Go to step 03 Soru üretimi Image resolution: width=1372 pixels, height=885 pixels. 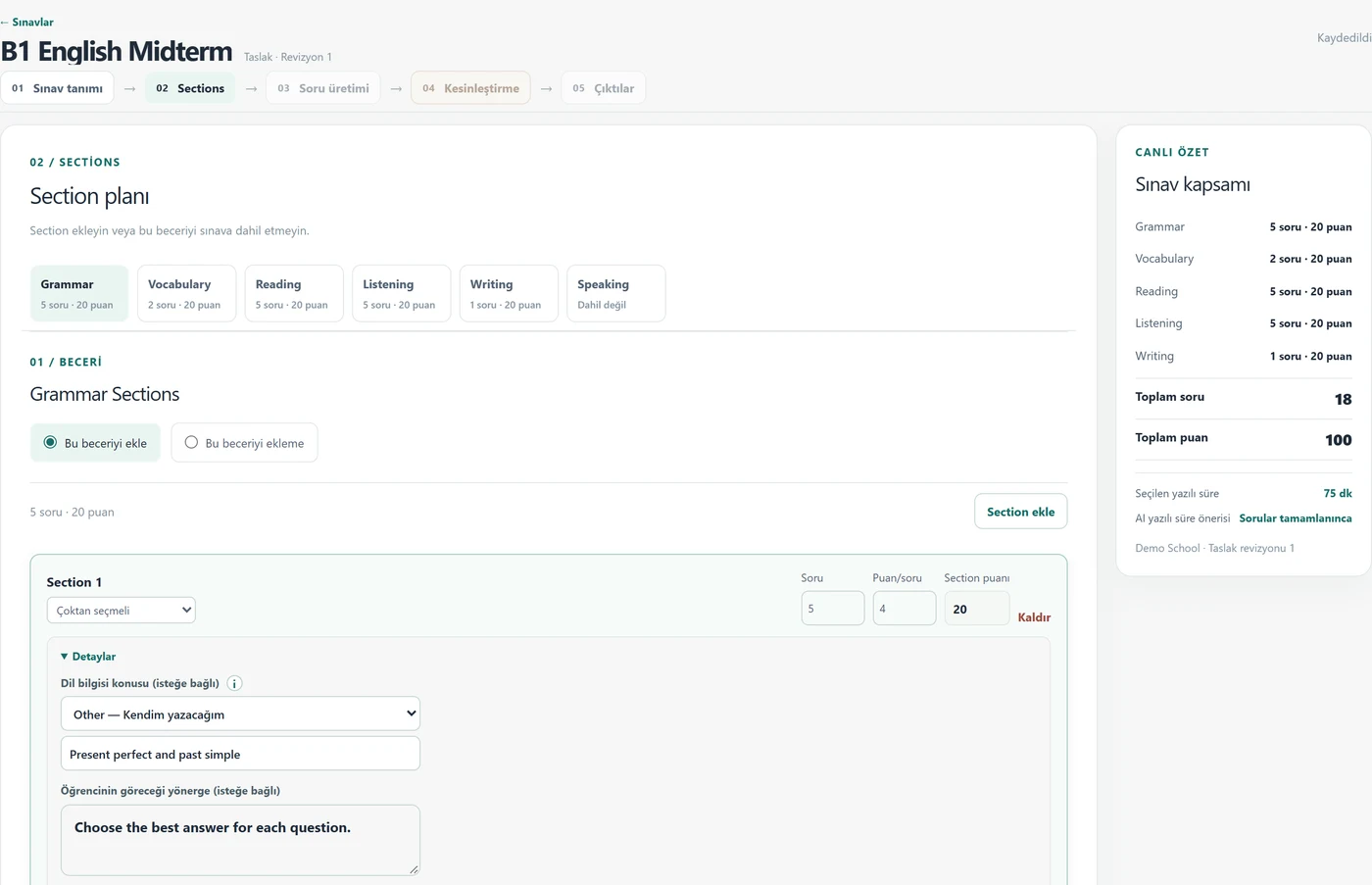pyautogui.click(x=322, y=88)
